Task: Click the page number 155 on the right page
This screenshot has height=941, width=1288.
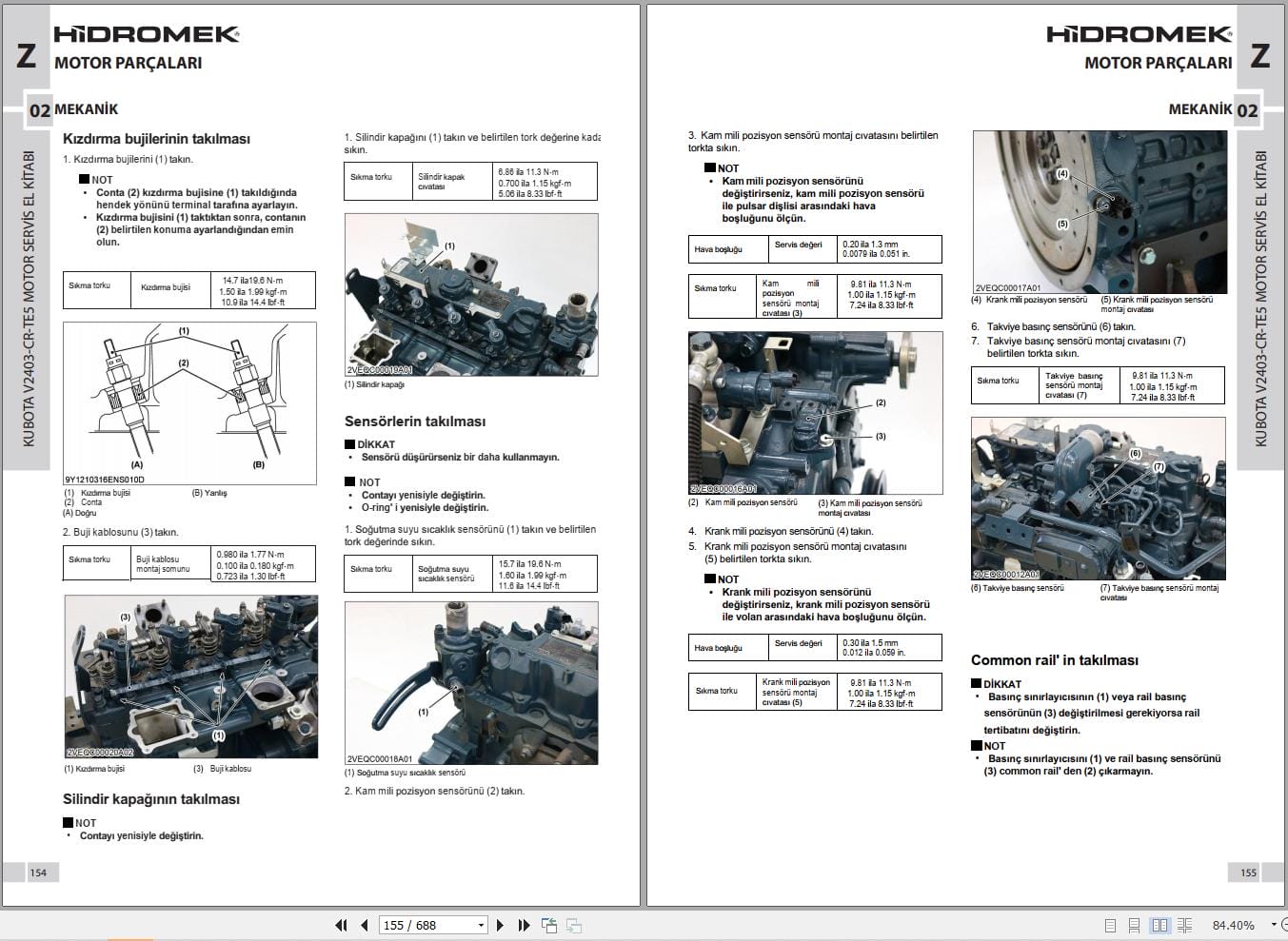Action: click(x=1248, y=872)
